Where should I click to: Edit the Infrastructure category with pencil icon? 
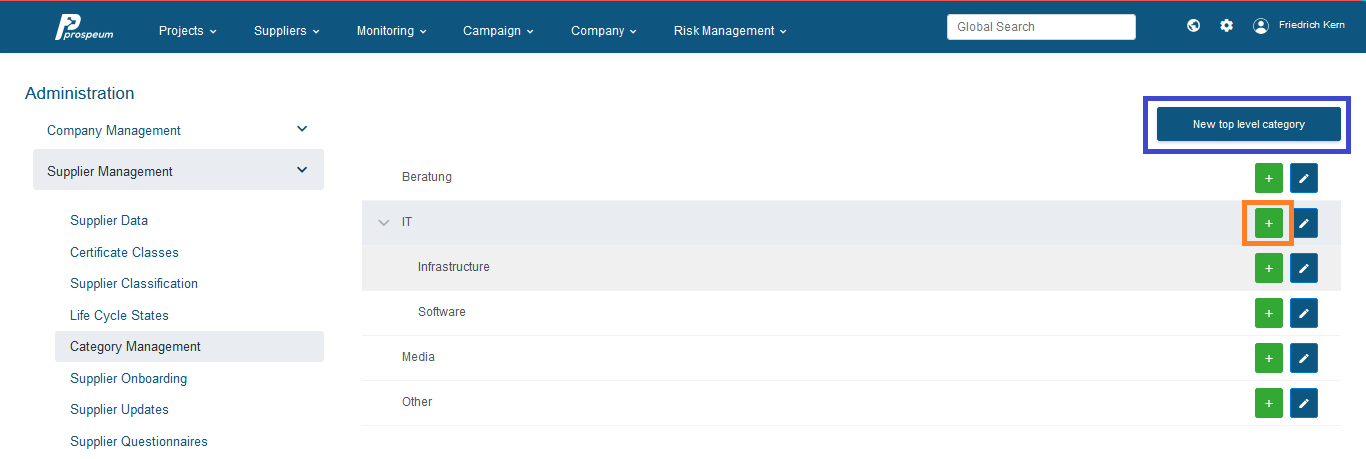coord(1303,268)
